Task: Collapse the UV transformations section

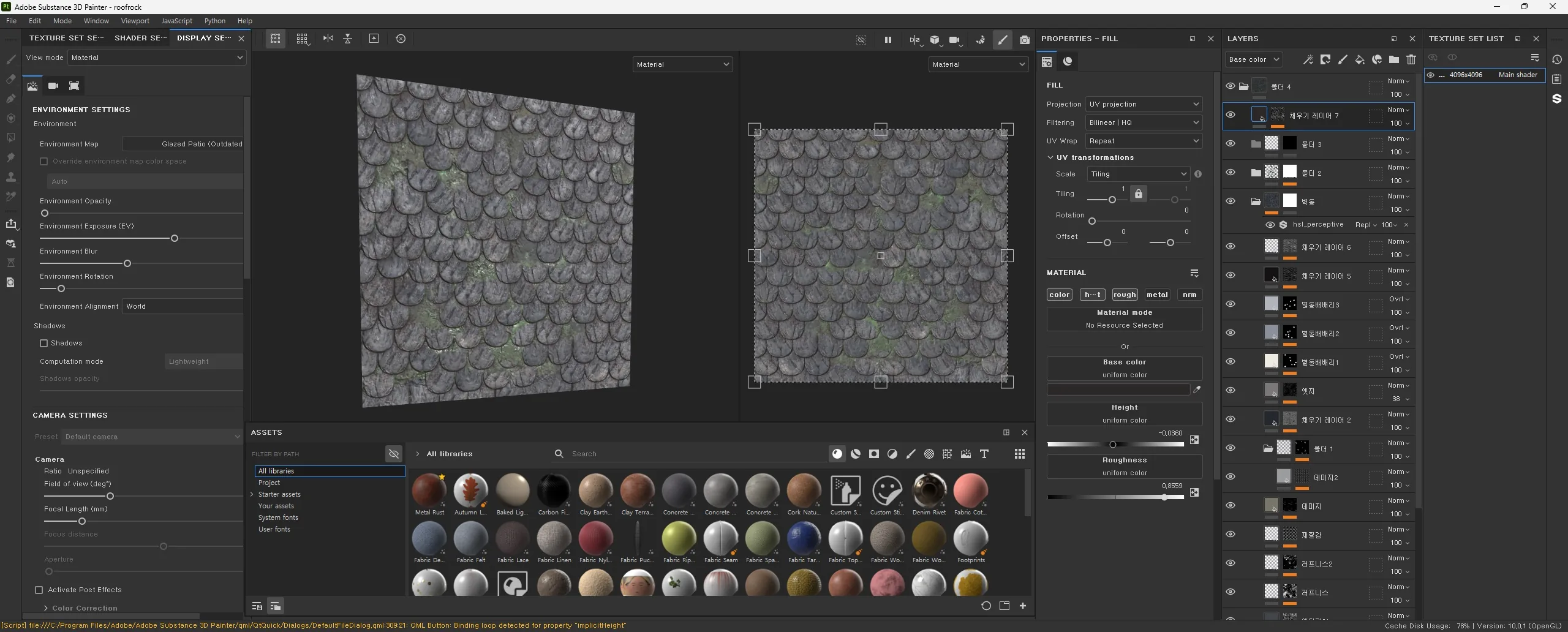Action: [1050, 157]
